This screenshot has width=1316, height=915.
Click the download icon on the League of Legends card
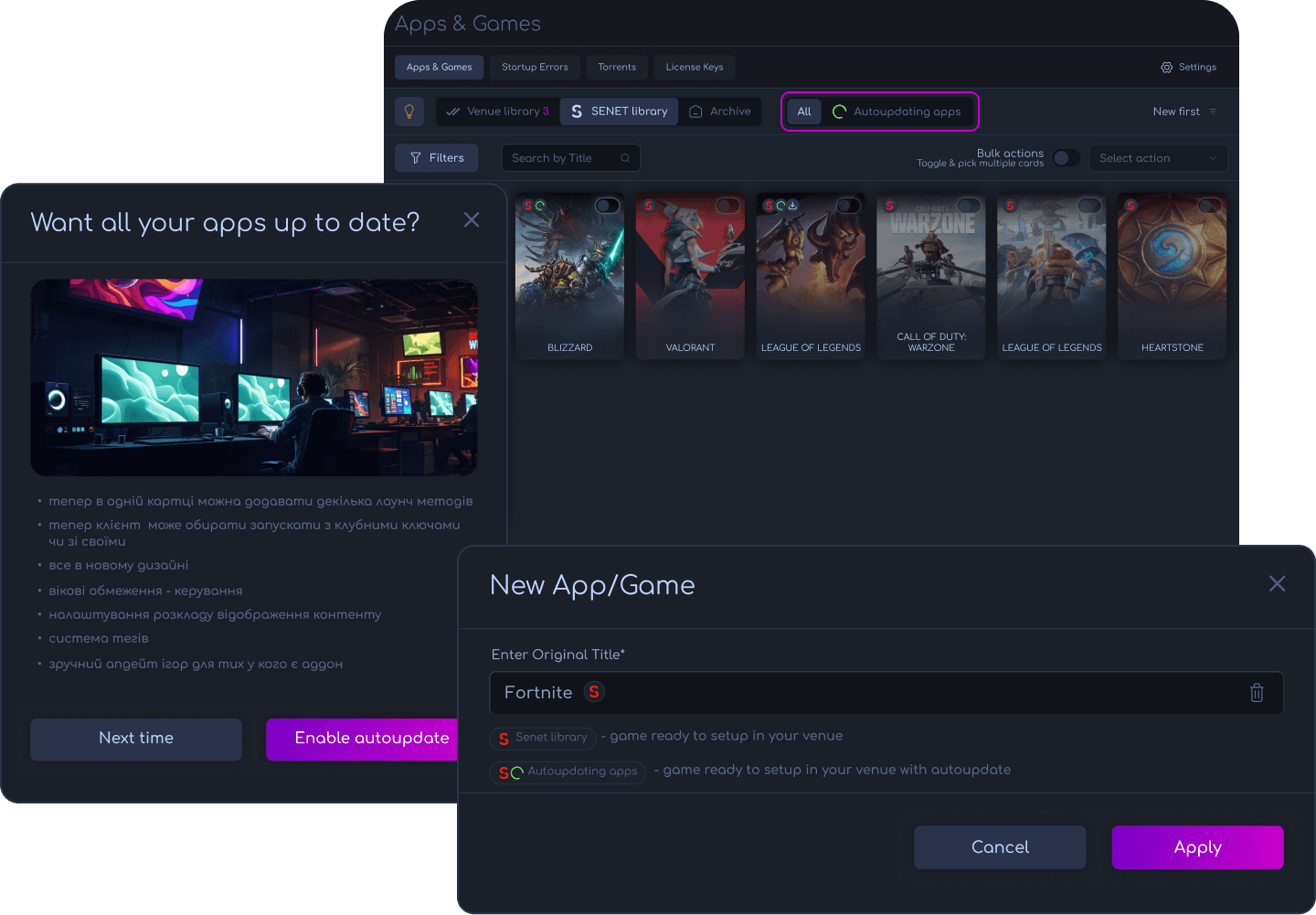(793, 206)
